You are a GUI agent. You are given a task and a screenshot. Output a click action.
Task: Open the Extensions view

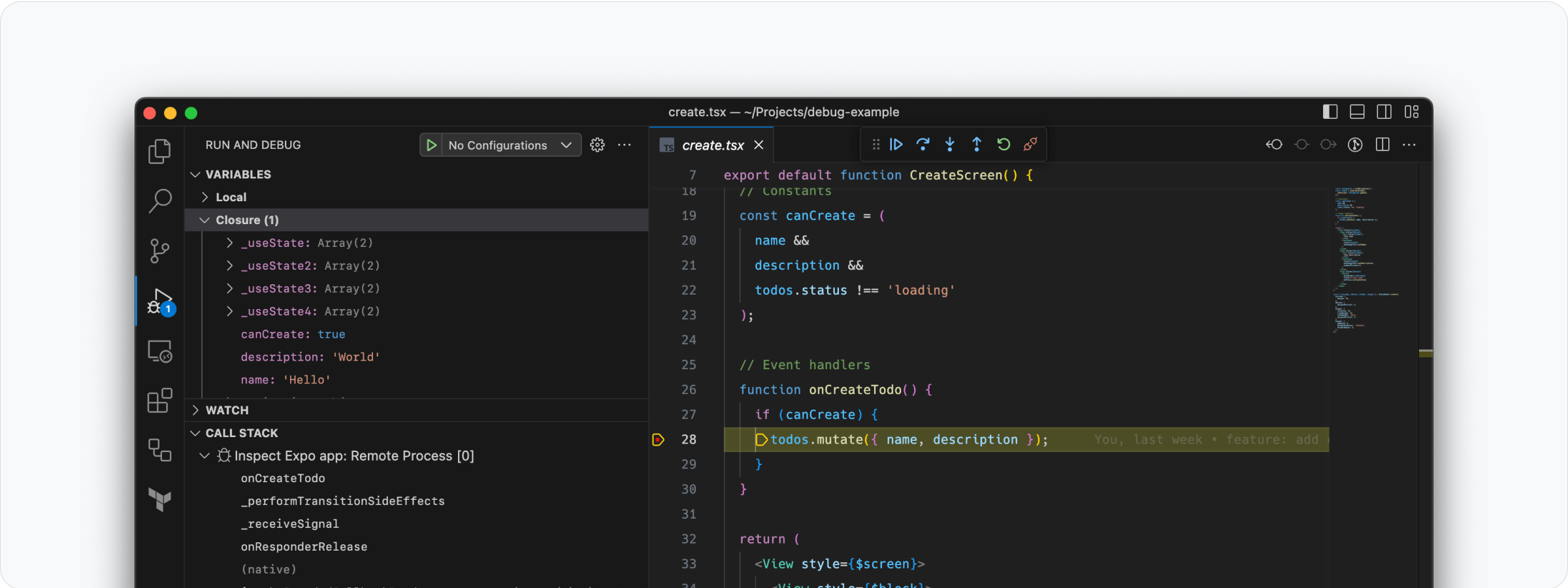[x=159, y=400]
